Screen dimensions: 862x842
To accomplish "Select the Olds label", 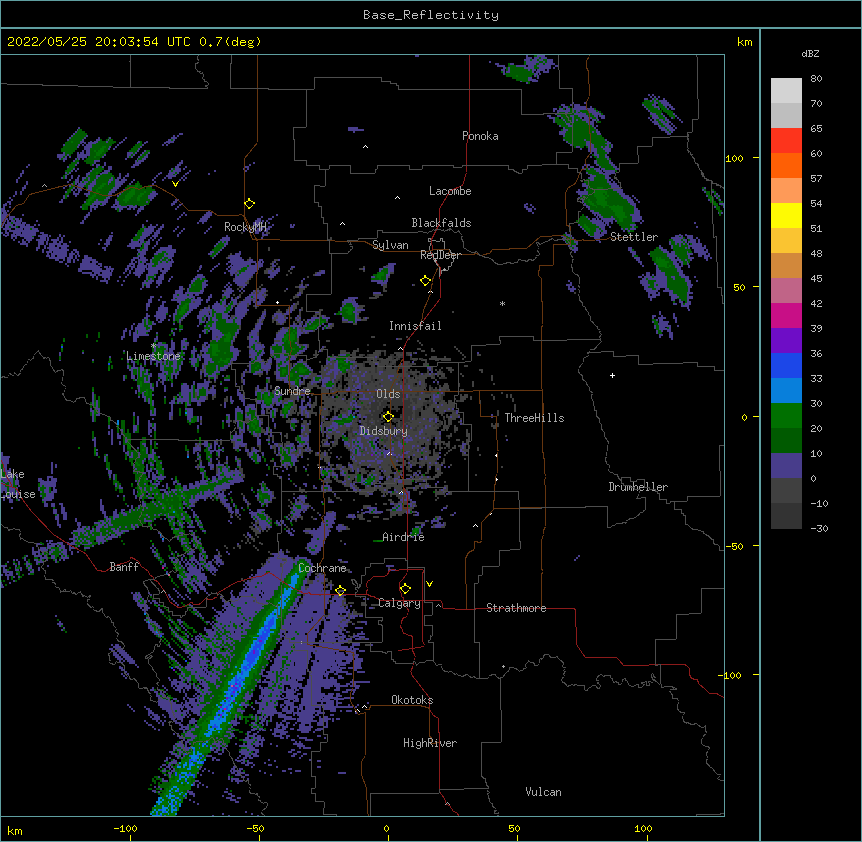I will 388,394.
